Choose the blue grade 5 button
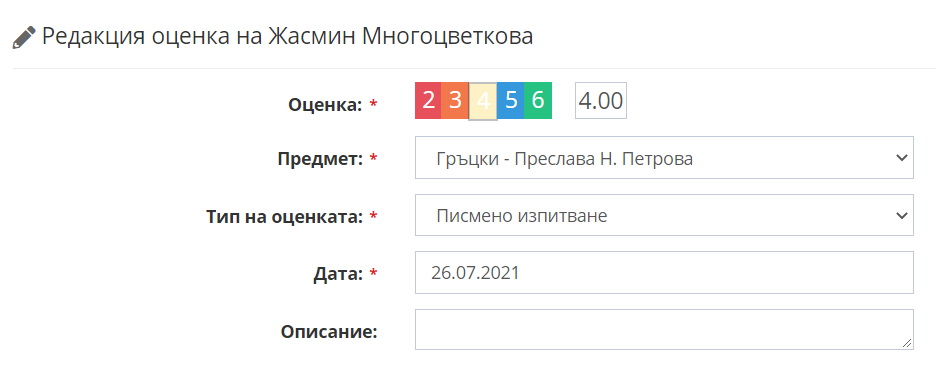Image resolution: width=936 pixels, height=368 pixels. coord(510,100)
